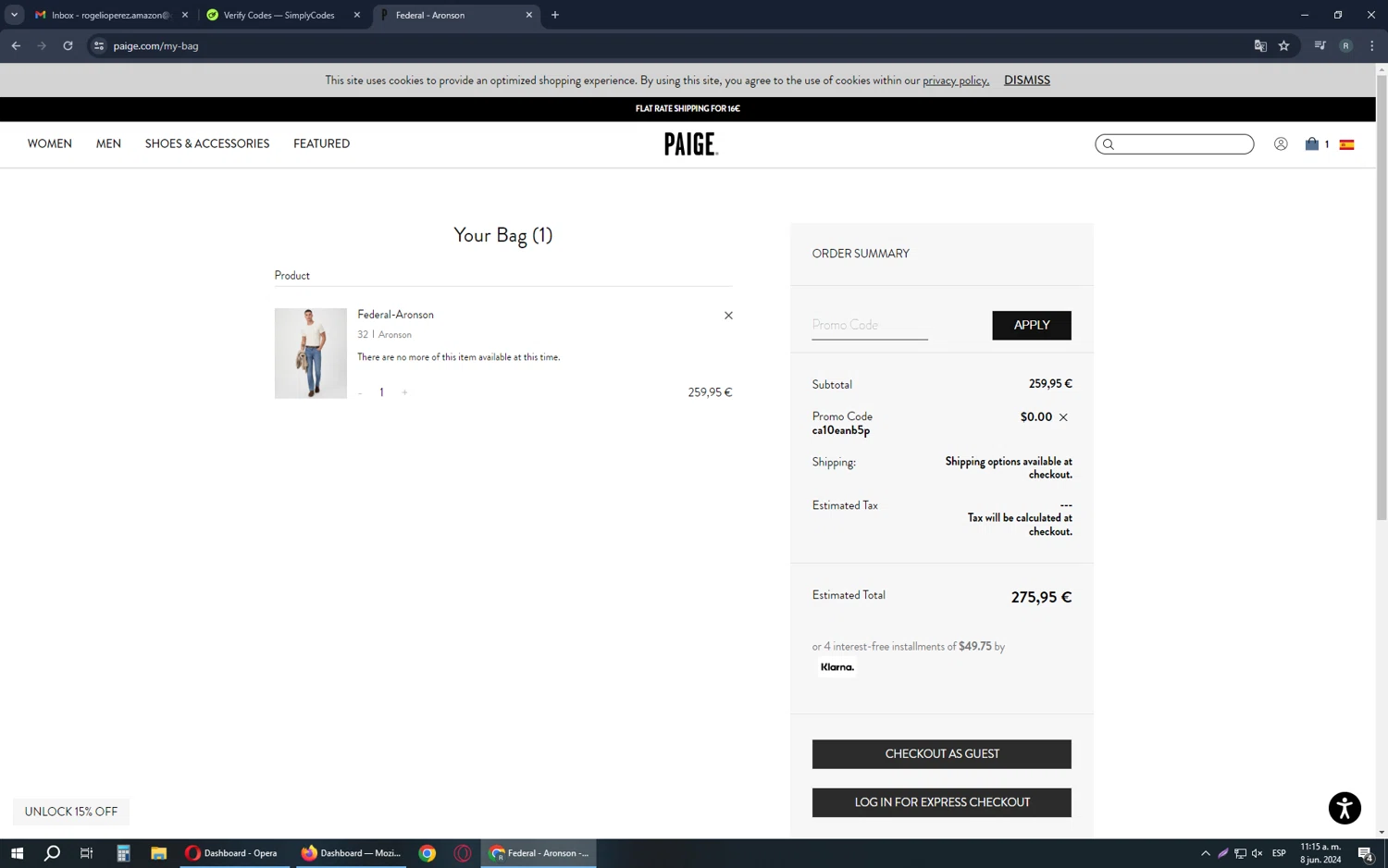
Task: Open Windows taskbar search
Action: [x=52, y=853]
